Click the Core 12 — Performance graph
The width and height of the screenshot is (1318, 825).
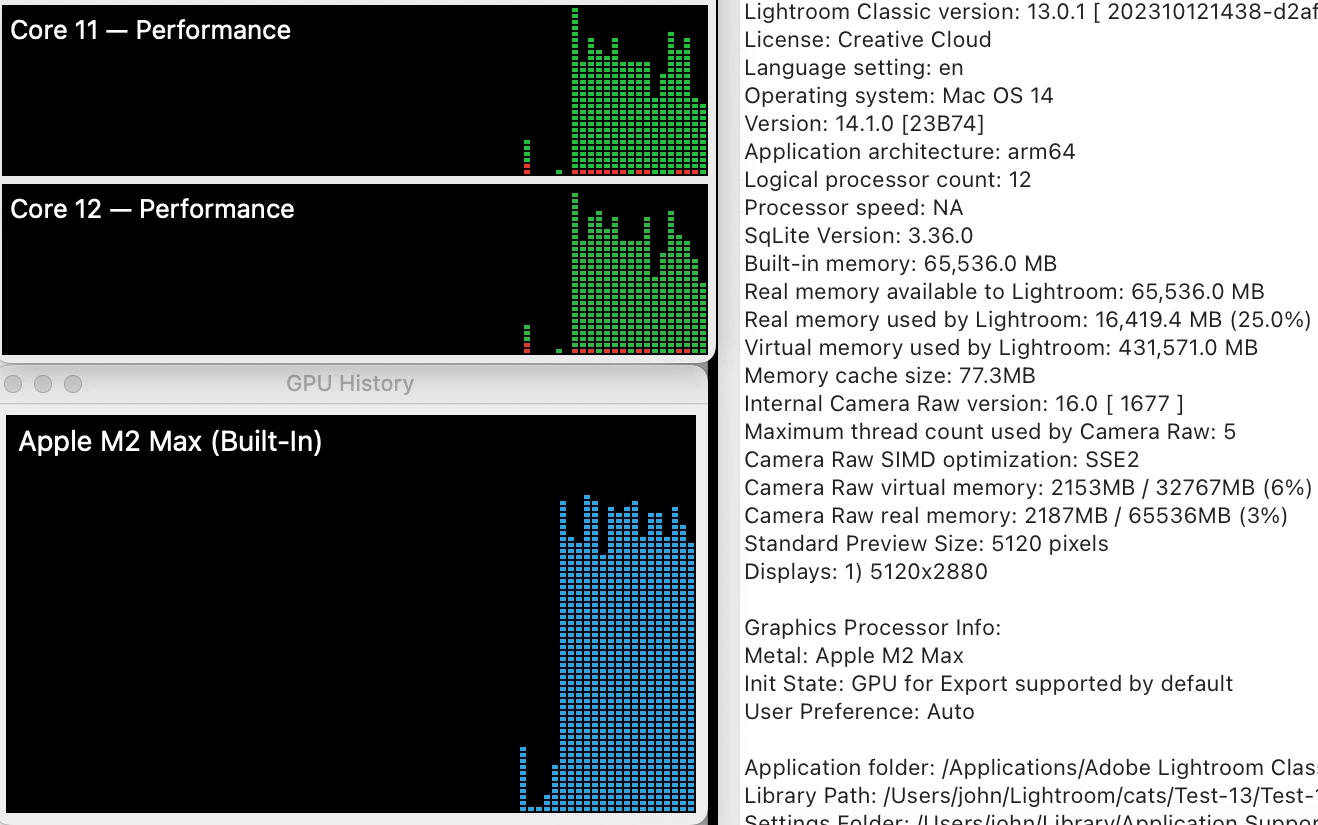(x=354, y=269)
